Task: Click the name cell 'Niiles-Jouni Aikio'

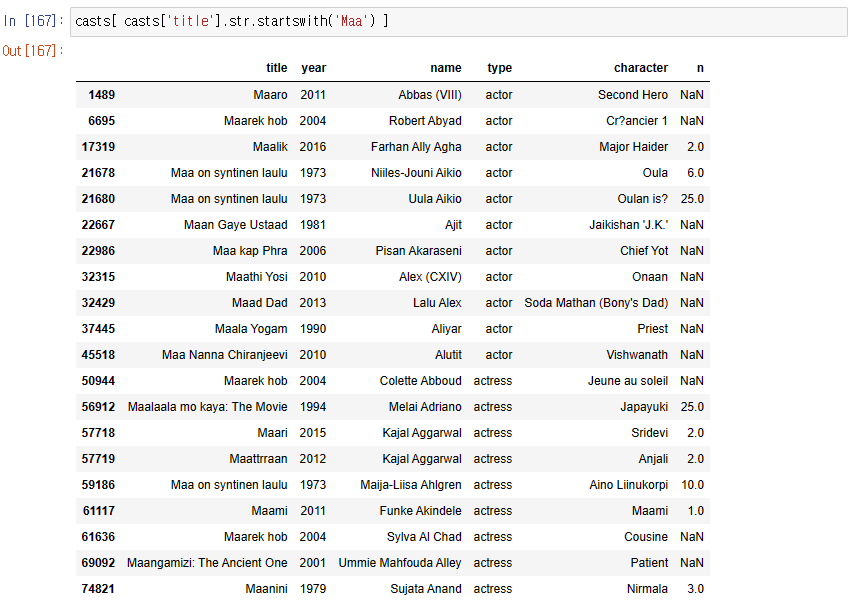Action: pos(416,173)
